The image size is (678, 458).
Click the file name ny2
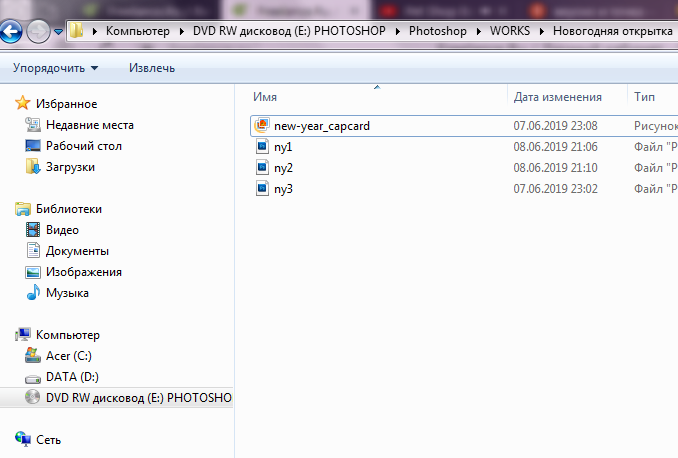click(x=283, y=168)
